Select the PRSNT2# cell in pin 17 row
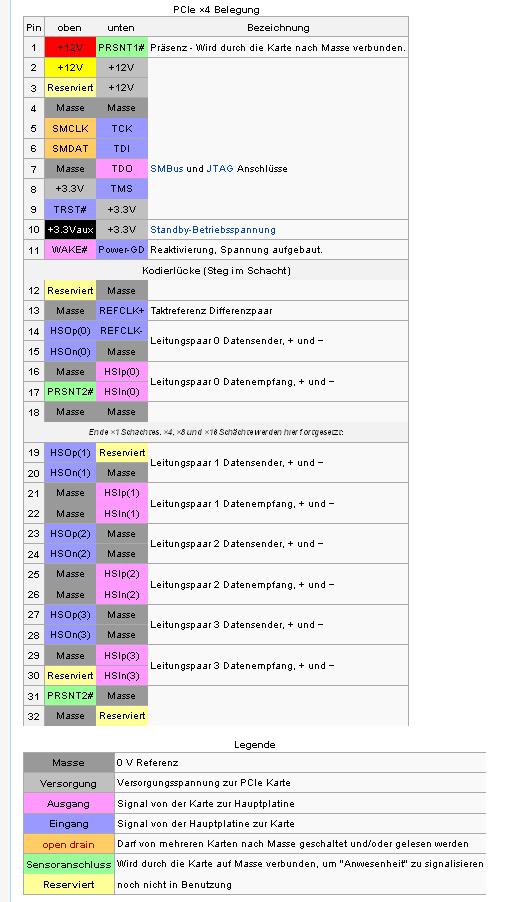The height and width of the screenshot is (902, 510). [x=70, y=392]
